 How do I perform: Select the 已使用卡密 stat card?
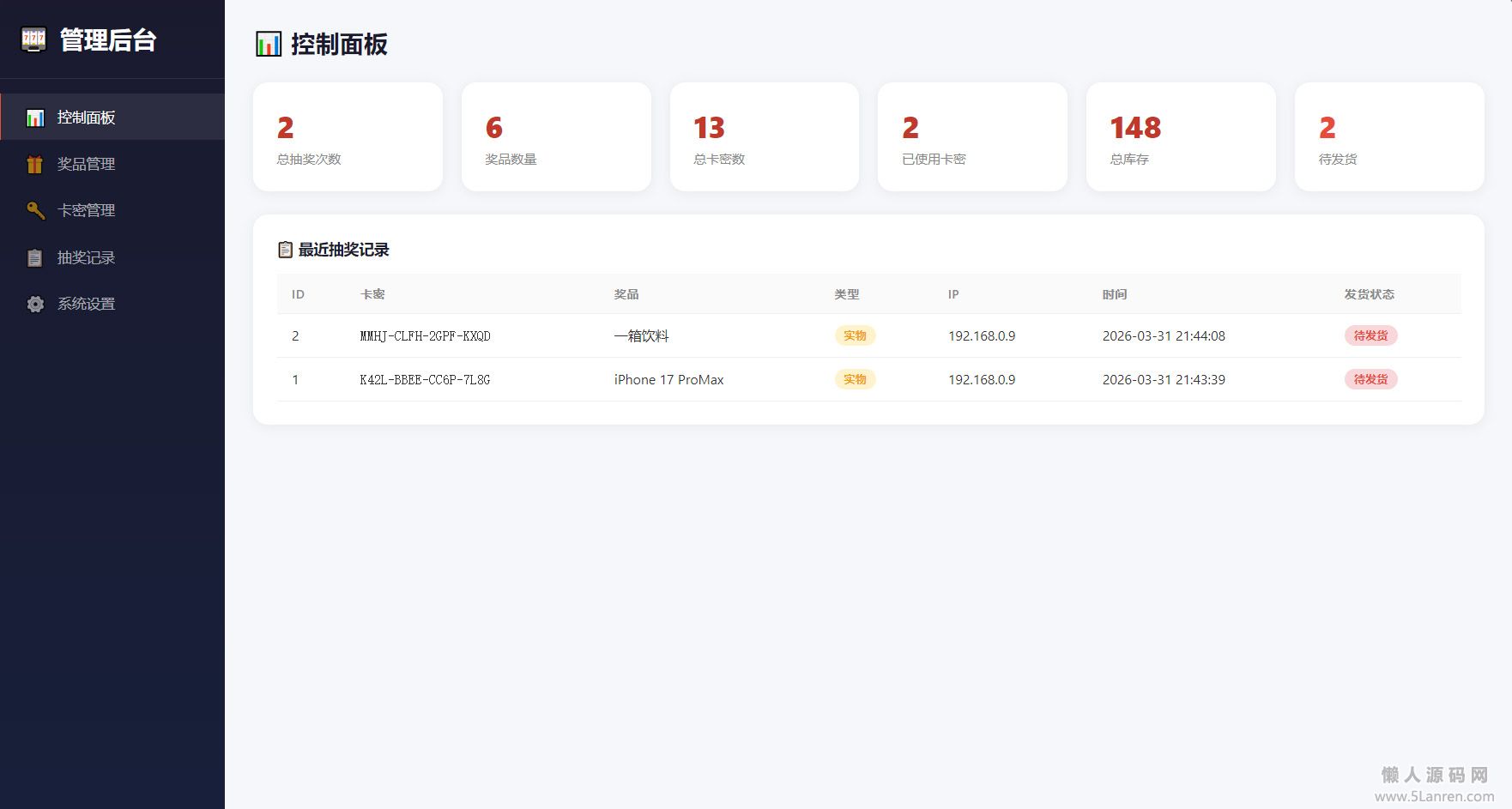coord(972,137)
